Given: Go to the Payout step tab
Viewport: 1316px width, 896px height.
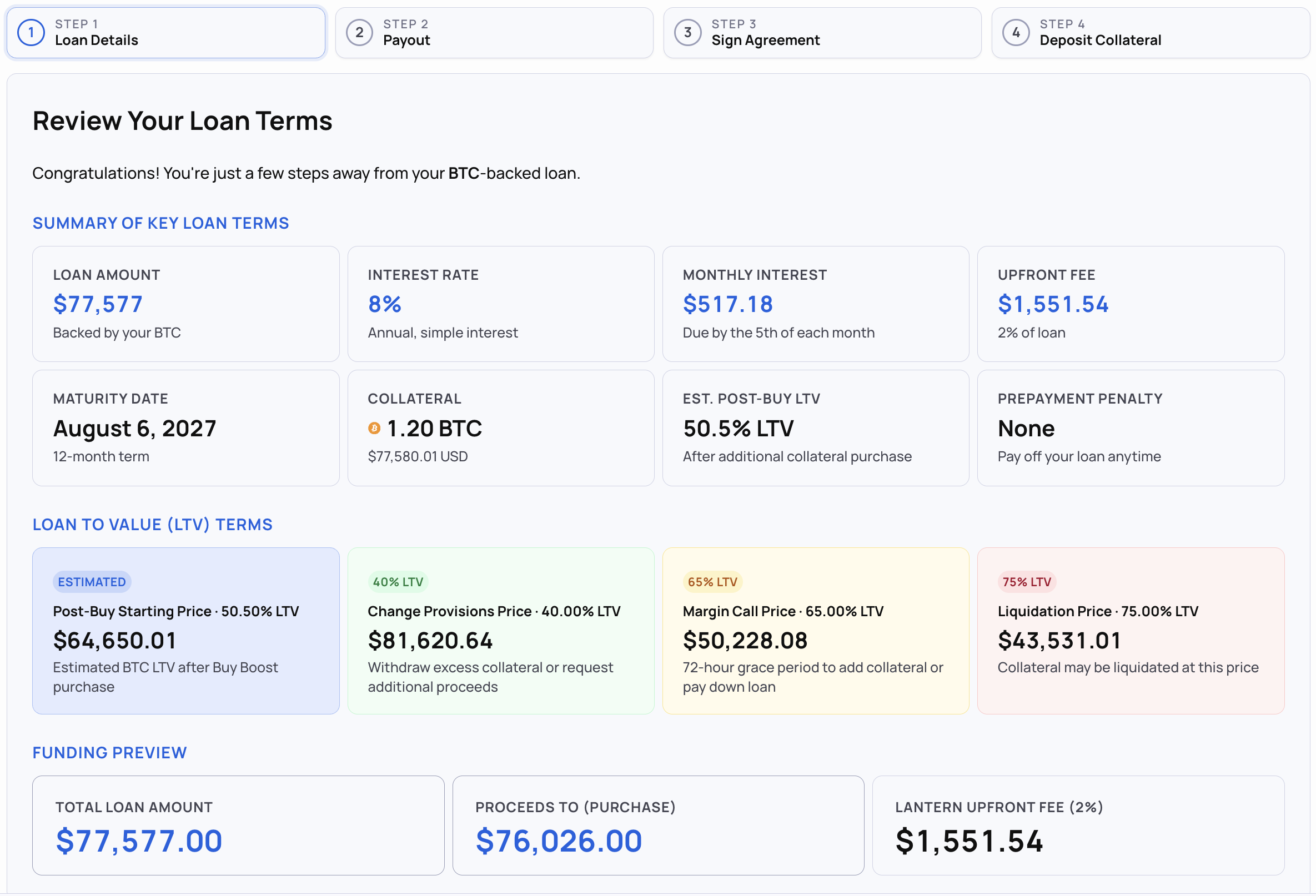Looking at the screenshot, I should pos(494,32).
